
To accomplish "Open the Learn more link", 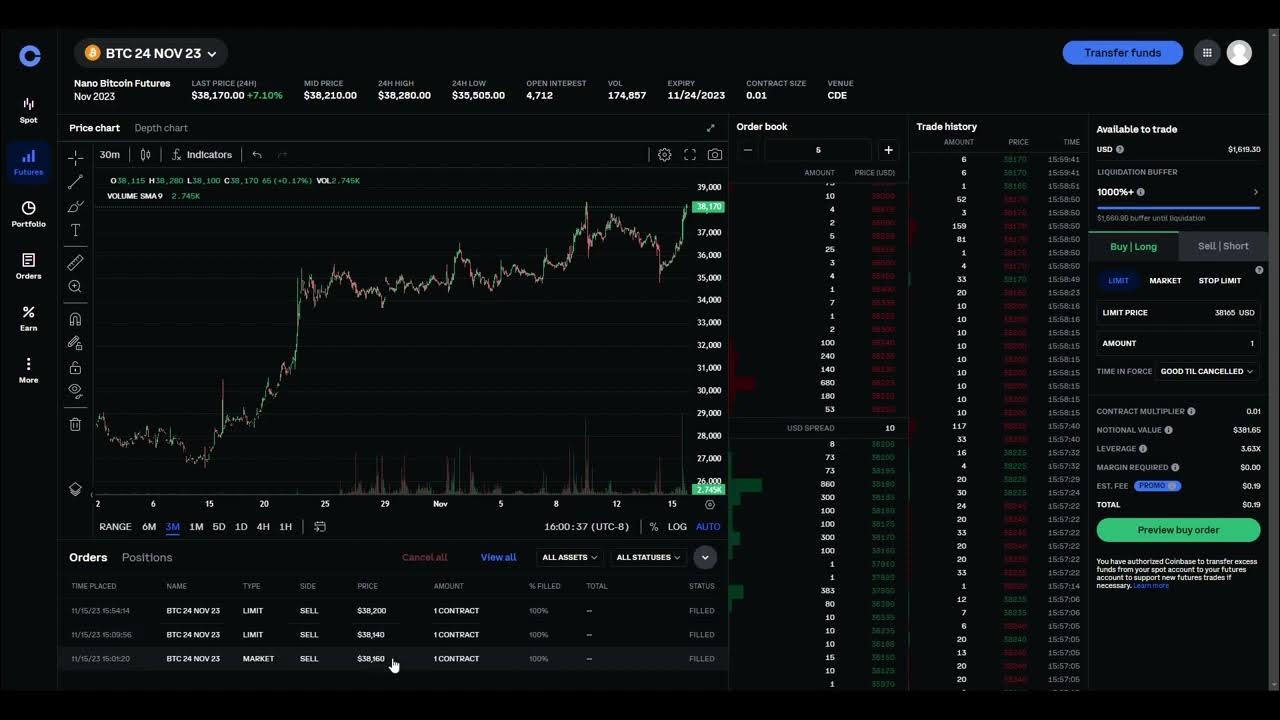I will pos(1151,586).
